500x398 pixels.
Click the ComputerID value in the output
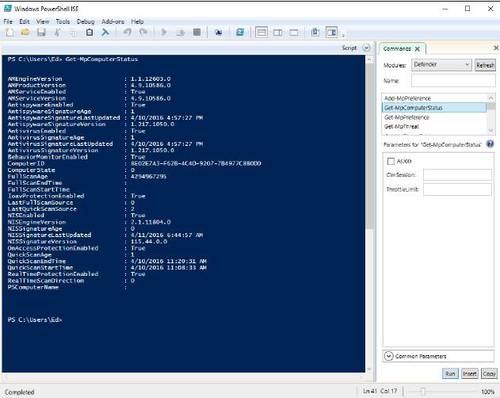point(196,163)
